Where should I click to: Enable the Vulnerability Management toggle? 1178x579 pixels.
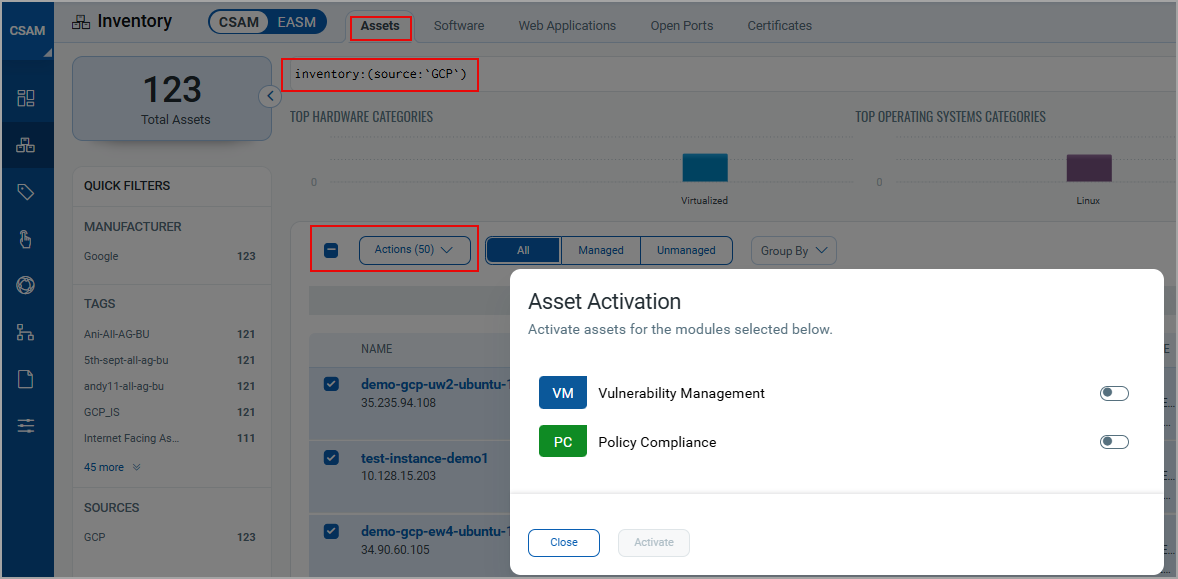1114,393
